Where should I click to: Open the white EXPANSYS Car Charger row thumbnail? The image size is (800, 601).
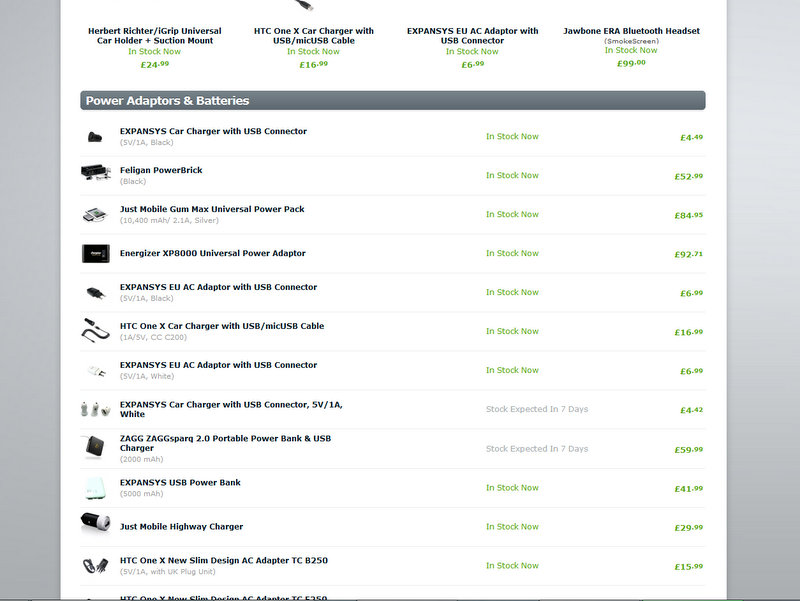(x=95, y=409)
